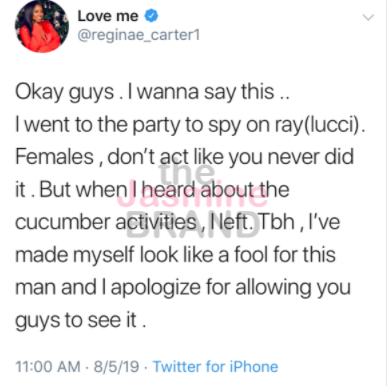Open the @reginae_carter1 handle
This screenshot has height=386, width=387.
(139, 35)
